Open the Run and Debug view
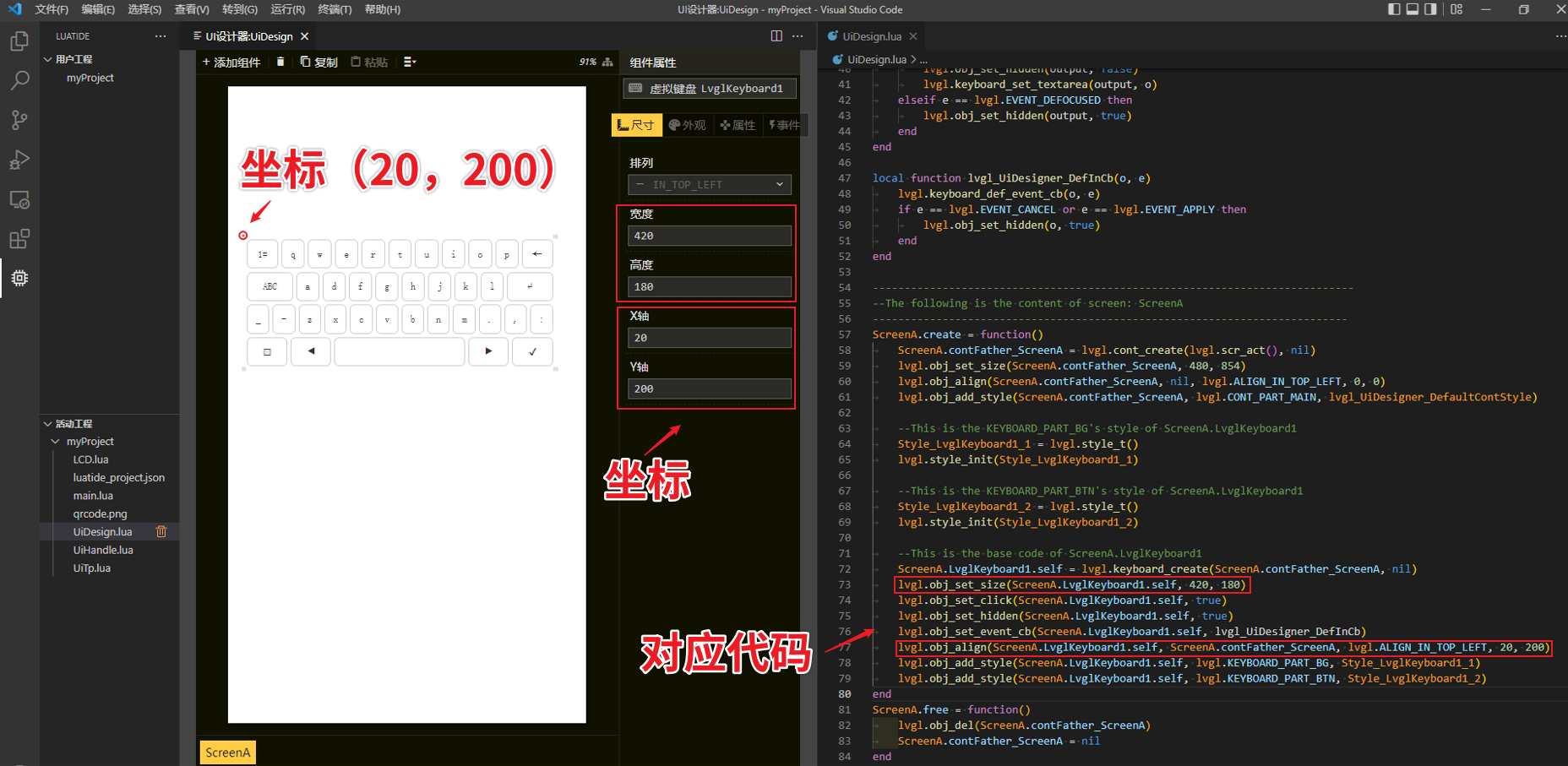The height and width of the screenshot is (766, 1568). click(x=19, y=160)
